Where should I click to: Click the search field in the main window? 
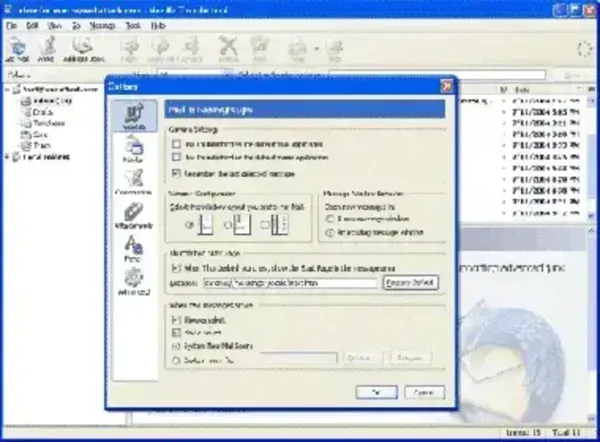point(437,74)
